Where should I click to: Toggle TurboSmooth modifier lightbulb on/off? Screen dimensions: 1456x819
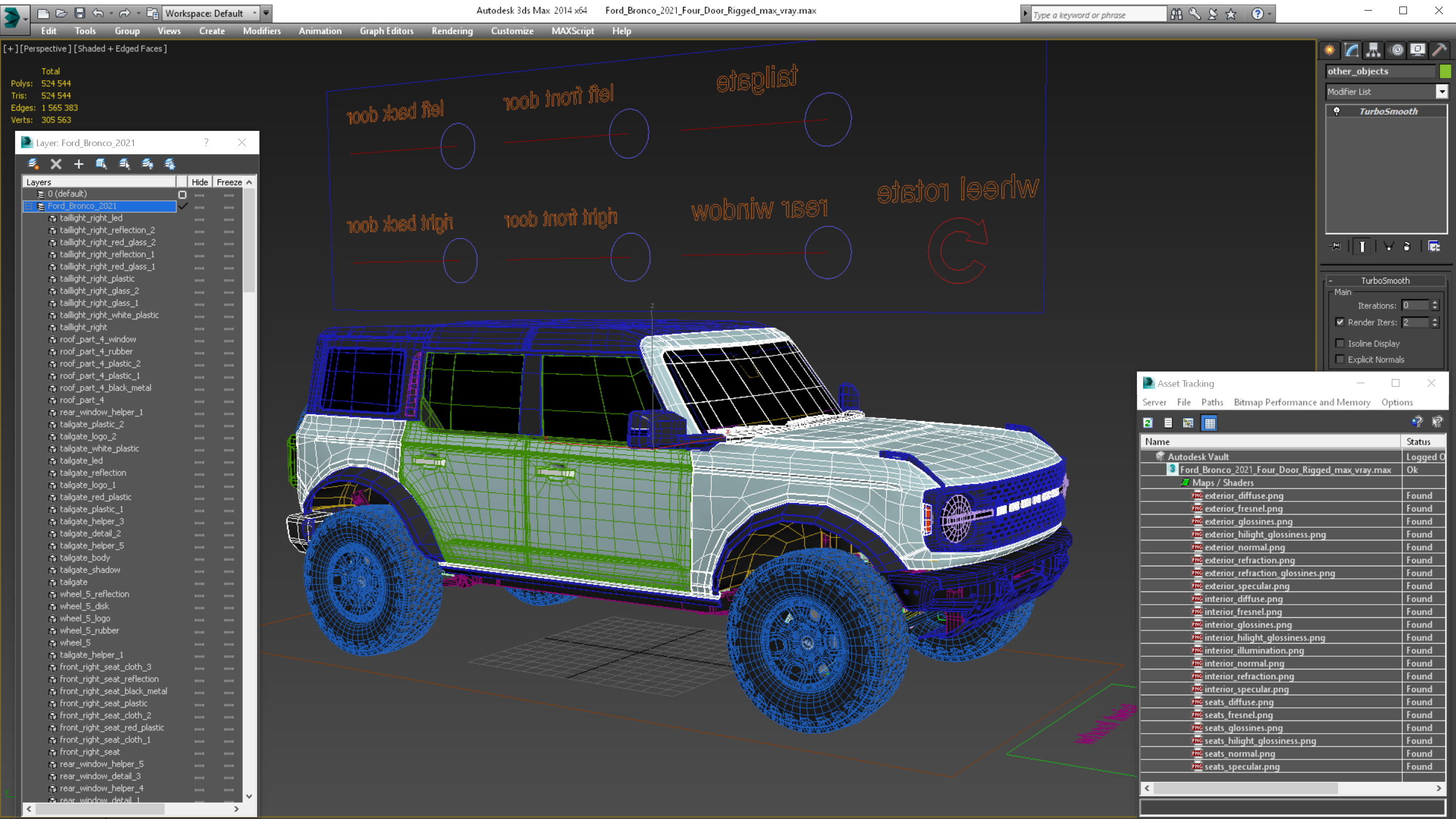[1337, 111]
